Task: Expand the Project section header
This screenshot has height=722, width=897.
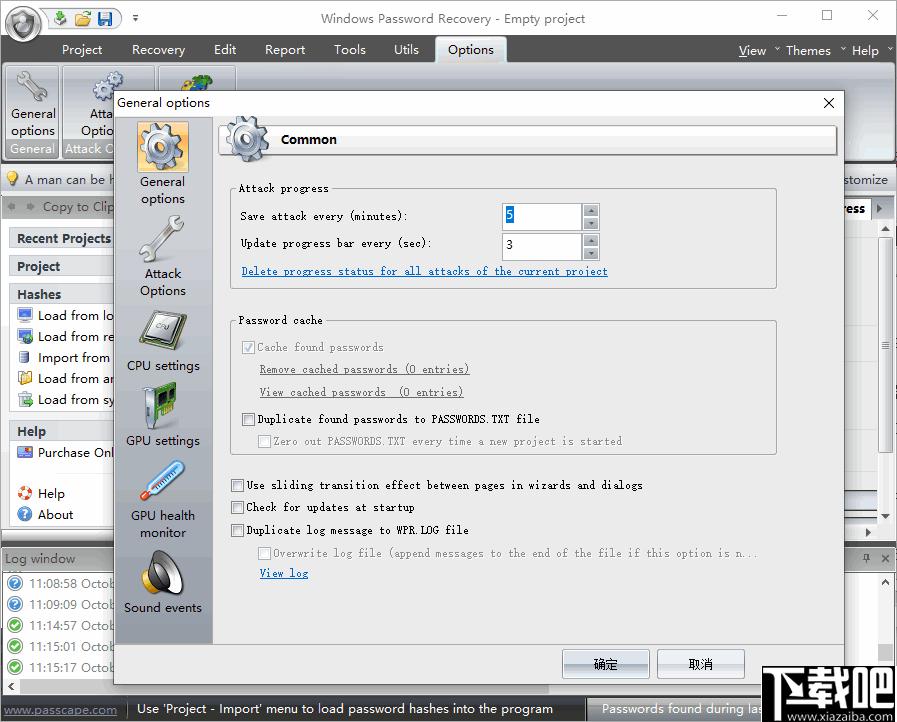Action: [x=63, y=266]
